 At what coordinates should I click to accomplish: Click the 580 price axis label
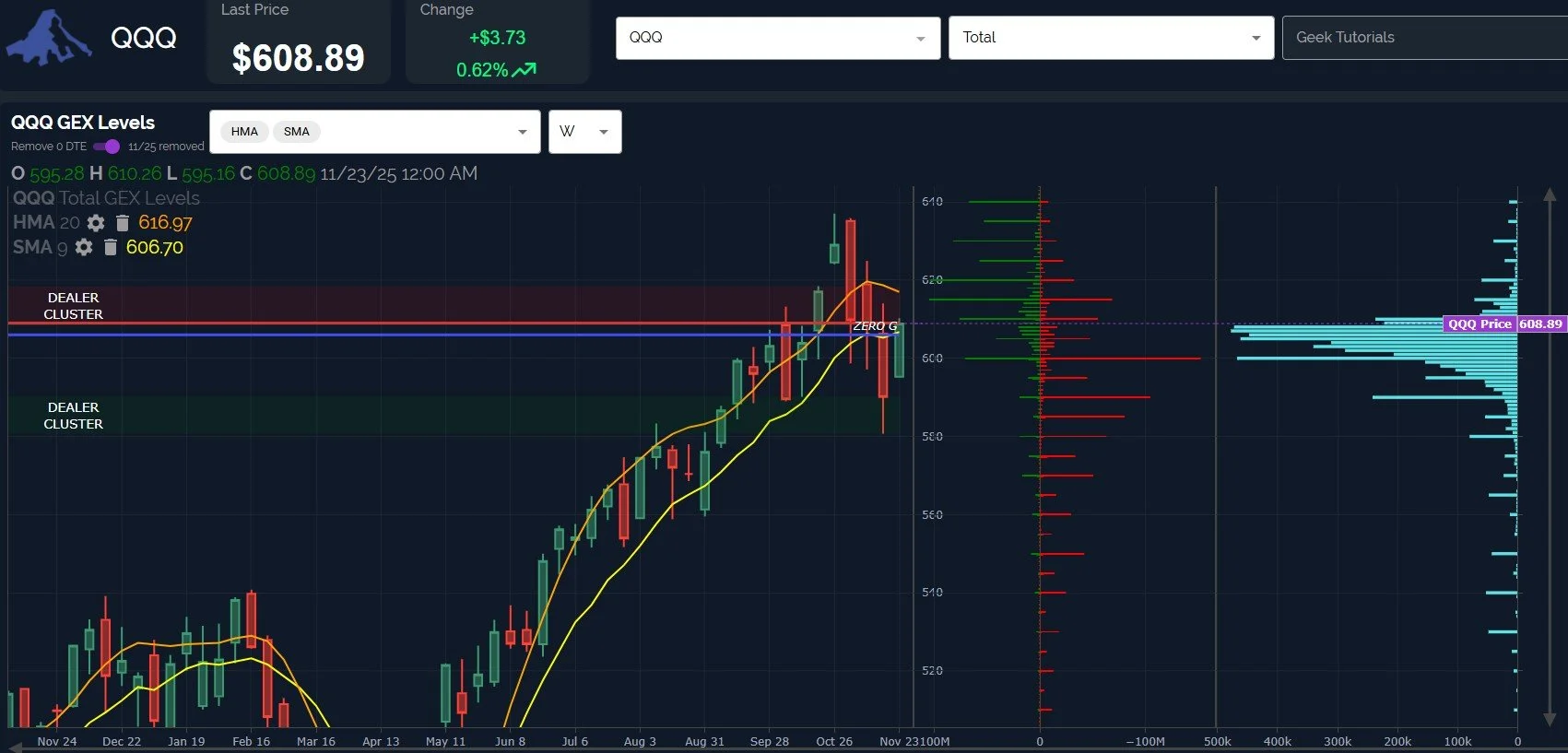pyautogui.click(x=932, y=436)
